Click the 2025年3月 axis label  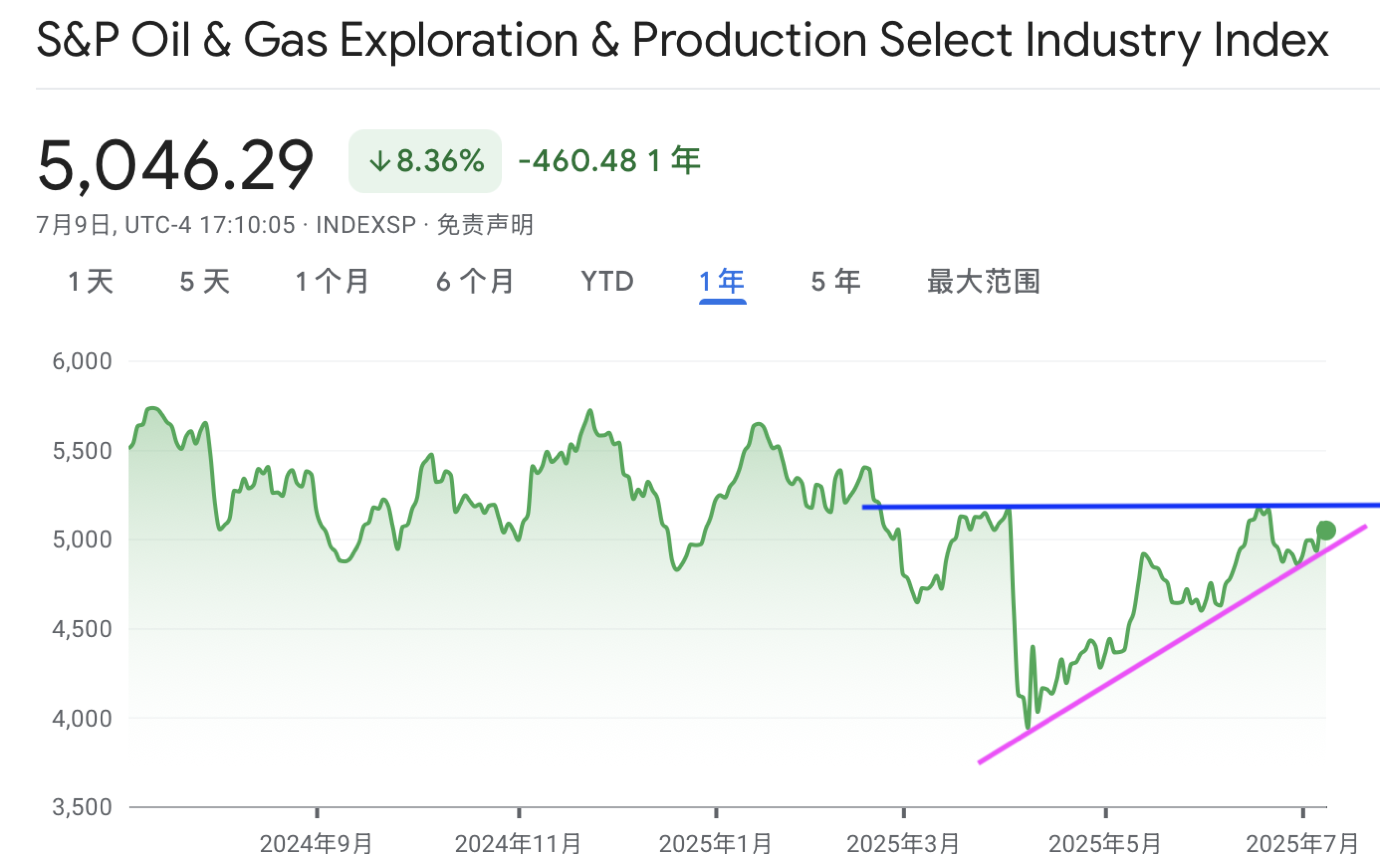click(x=903, y=843)
